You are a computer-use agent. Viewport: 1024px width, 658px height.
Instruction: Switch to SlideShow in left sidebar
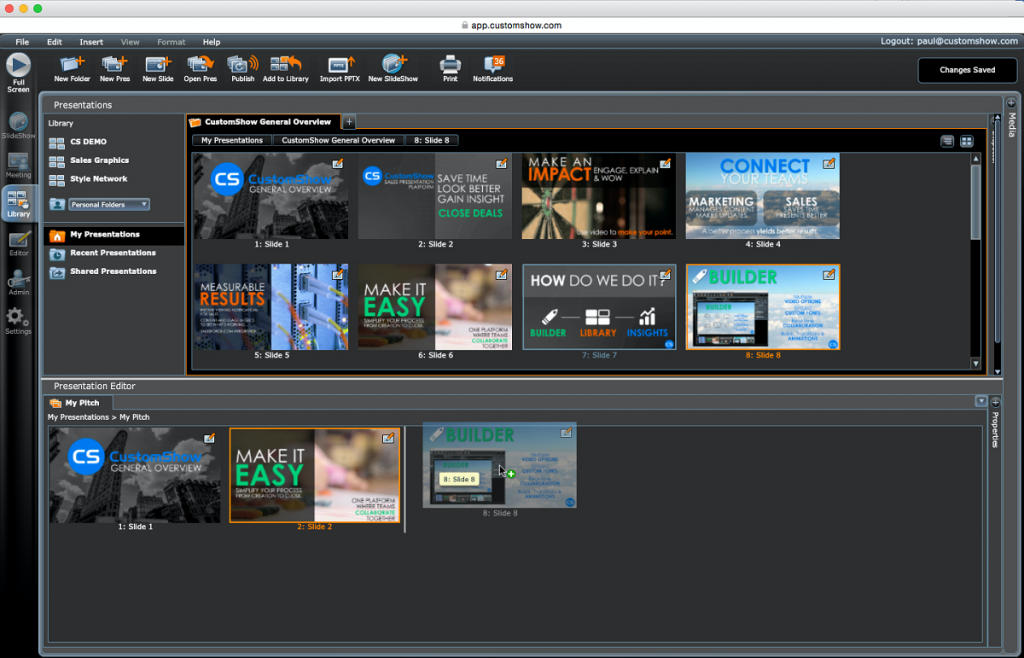coord(18,125)
